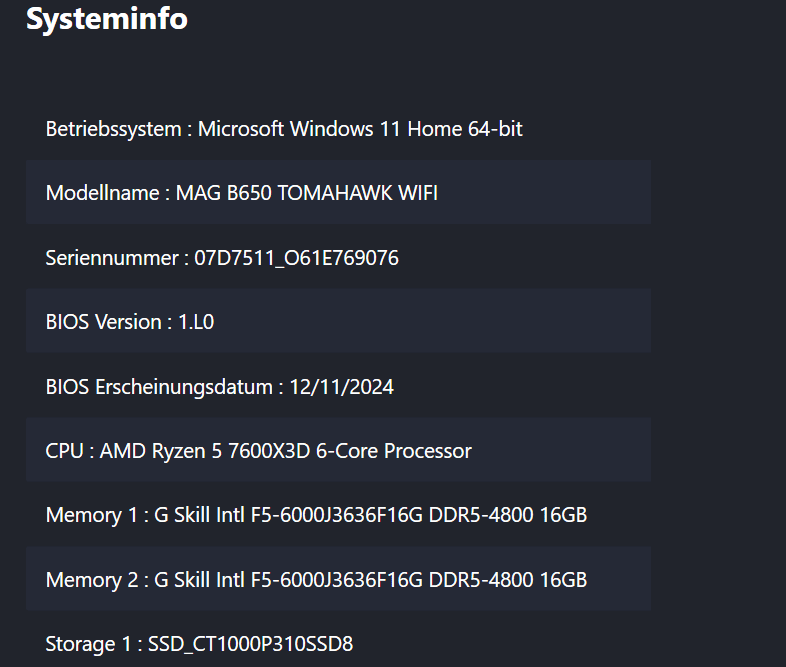Click the SSD_CT1000P310SSD8 storage value
This screenshot has width=786, height=667.
pos(250,644)
